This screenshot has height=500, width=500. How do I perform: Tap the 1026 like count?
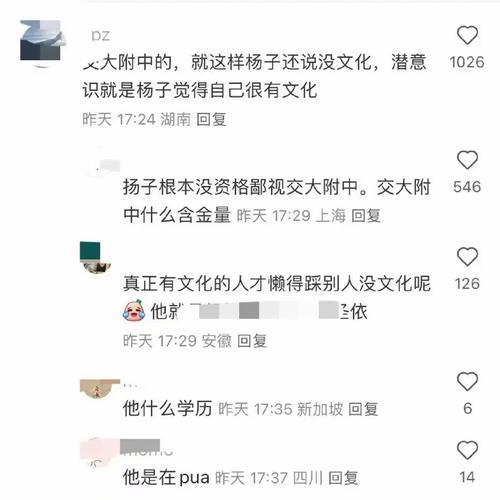[x=467, y=62]
